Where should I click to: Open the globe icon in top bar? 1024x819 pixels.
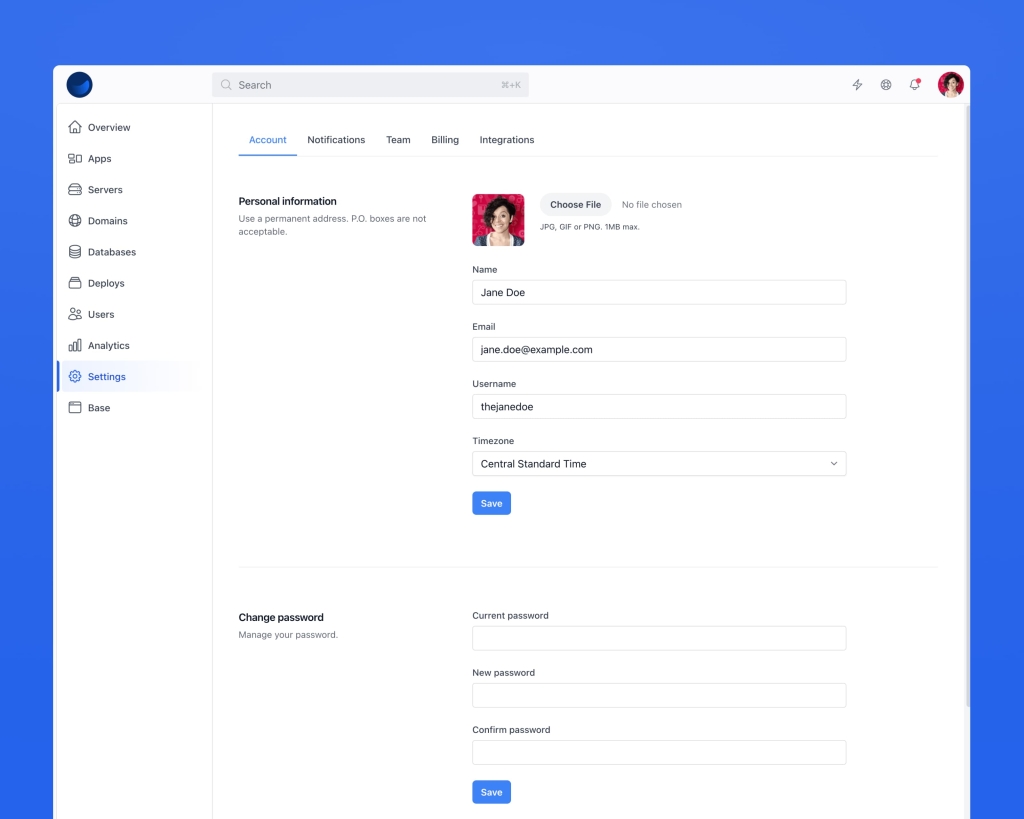[886, 85]
